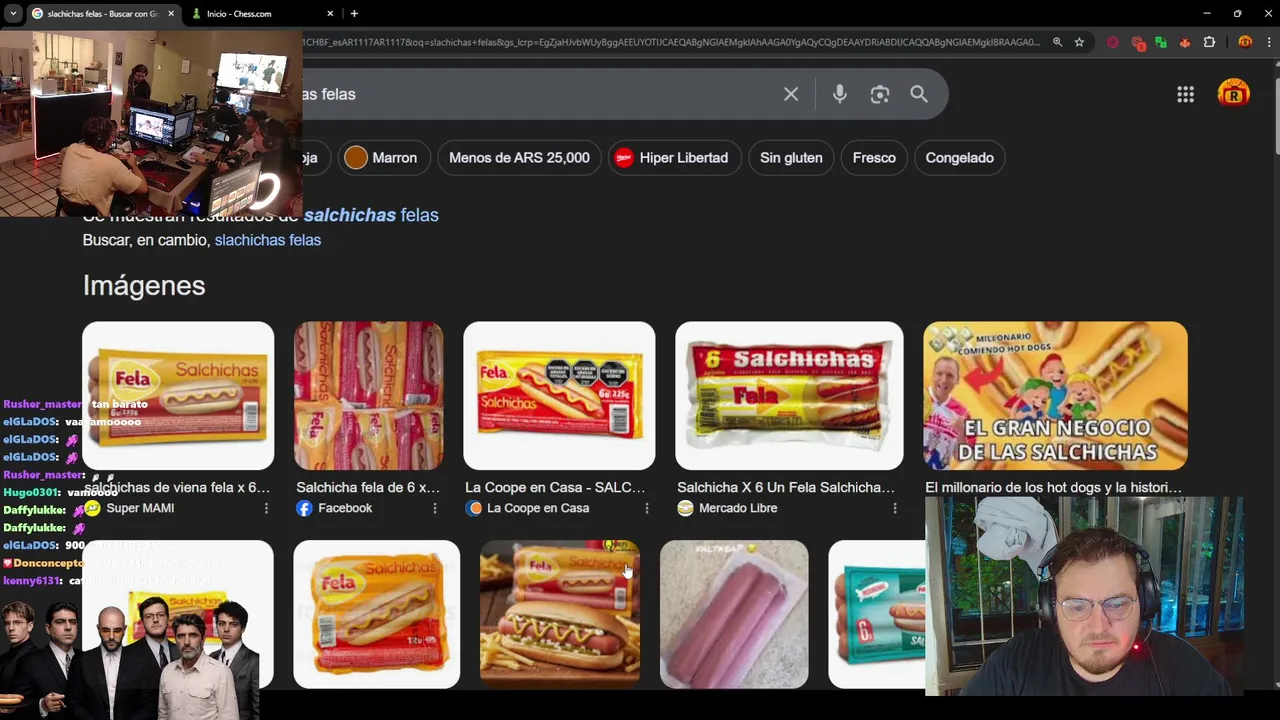
Task: Open Google Lens image search
Action: tap(879, 94)
